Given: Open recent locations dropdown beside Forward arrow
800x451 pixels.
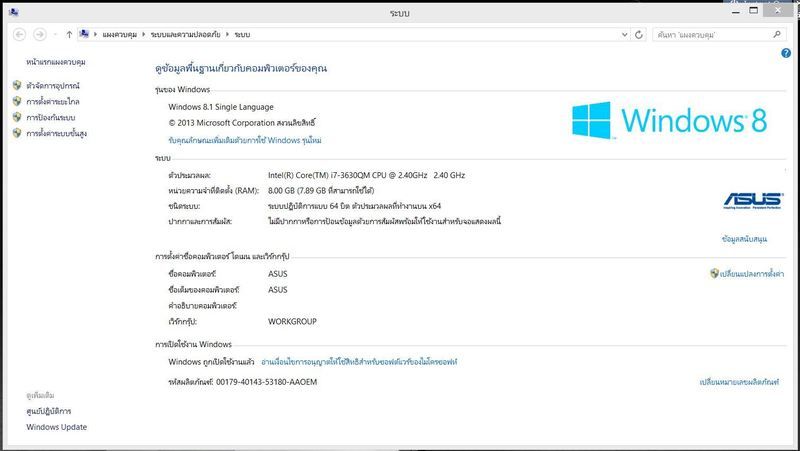Looking at the screenshot, I should click(x=54, y=34).
